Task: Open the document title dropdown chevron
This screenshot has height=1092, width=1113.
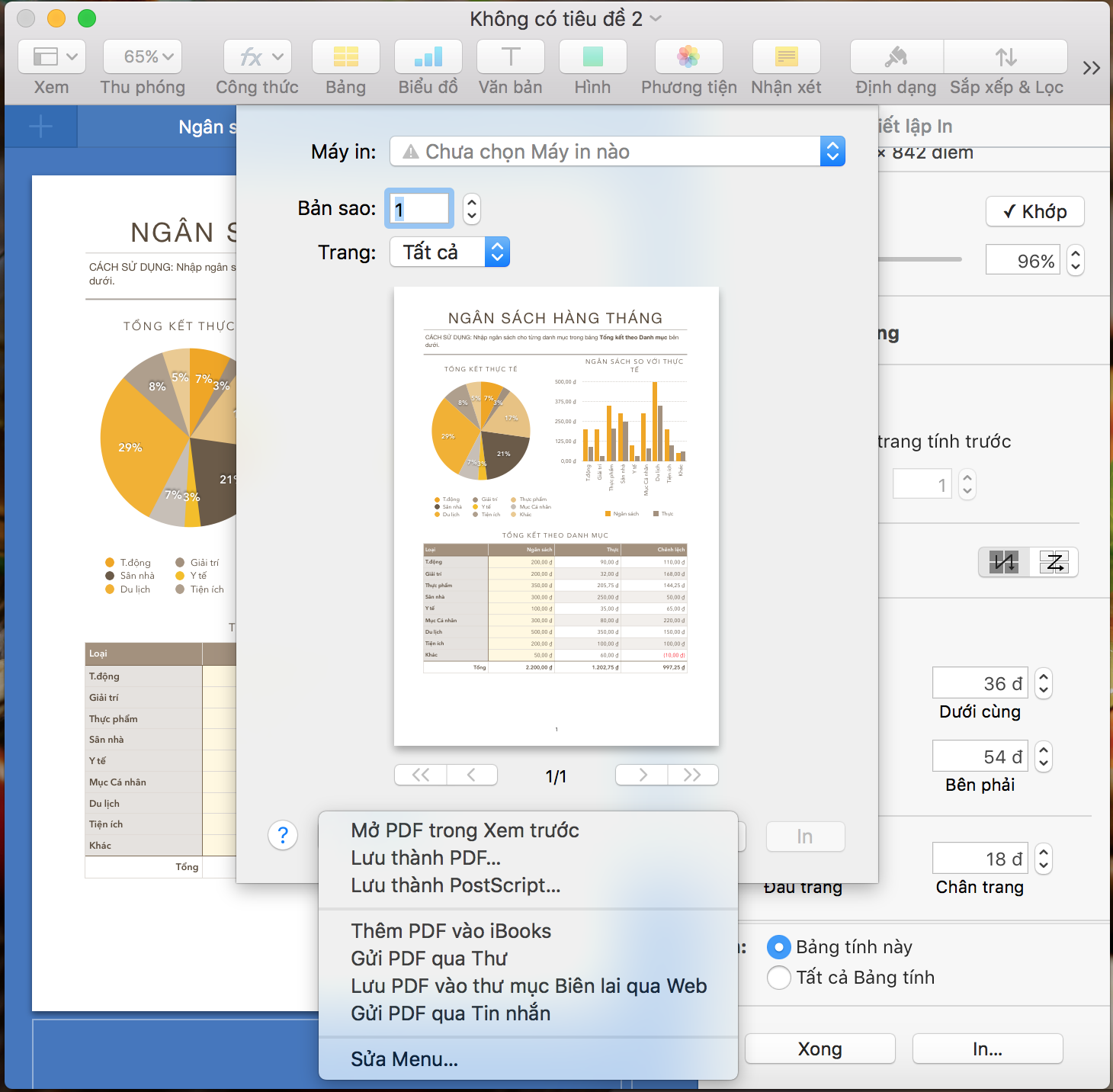Action: pyautogui.click(x=656, y=18)
